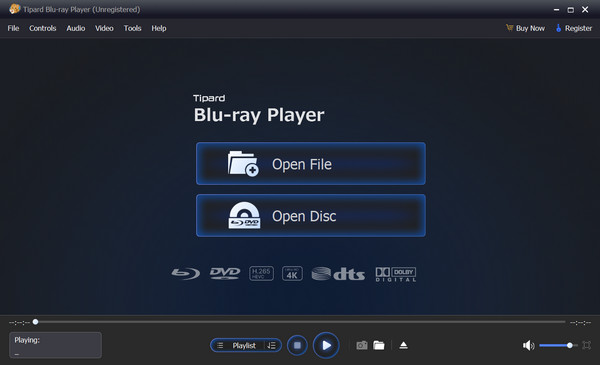Click the playlist list icon
Screen dimensions: 600x365
220,345
